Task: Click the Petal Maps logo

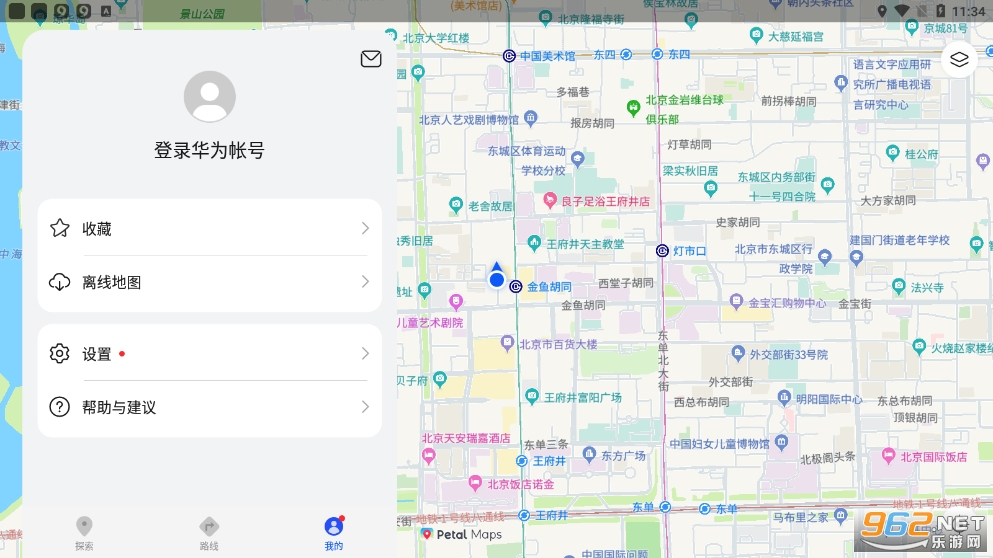Action: click(462, 535)
